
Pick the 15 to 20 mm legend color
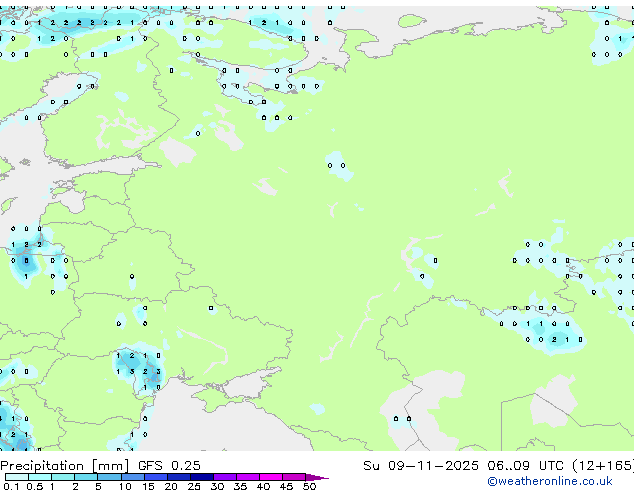[155, 477]
